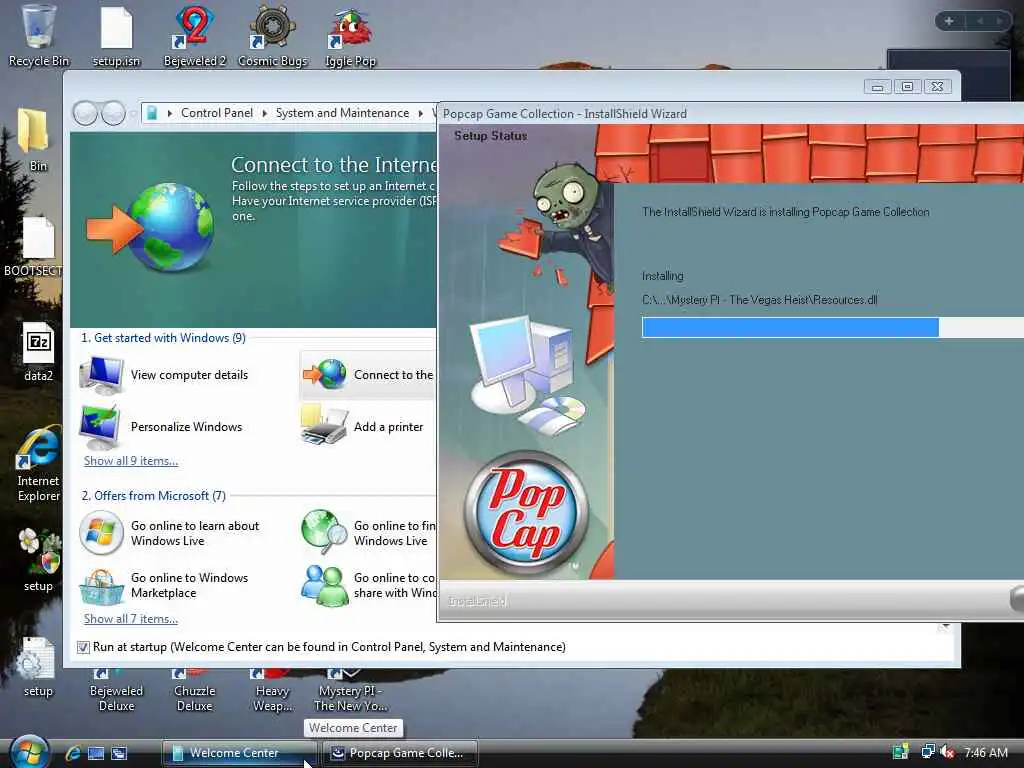Launch the Iggle Pop shortcut
Viewport: 1024px width, 768px height.
[351, 36]
